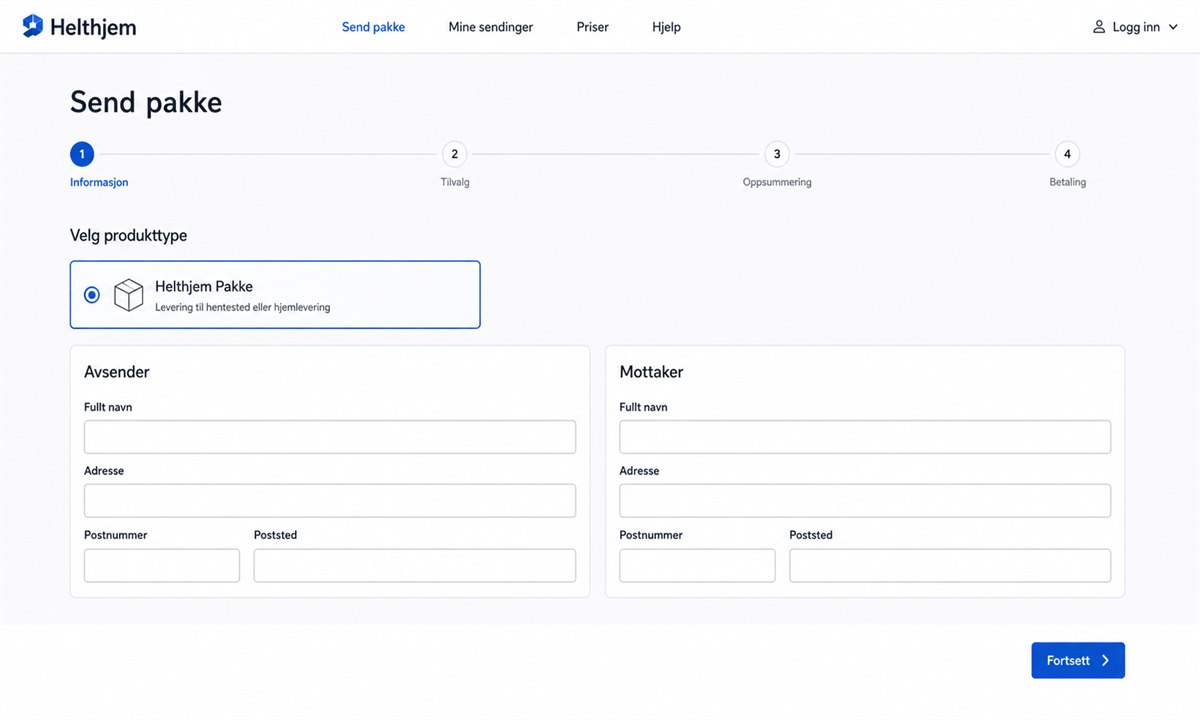Click the arrow icon in Fortsett button
The height and width of the screenshot is (720, 1200).
tap(1105, 660)
